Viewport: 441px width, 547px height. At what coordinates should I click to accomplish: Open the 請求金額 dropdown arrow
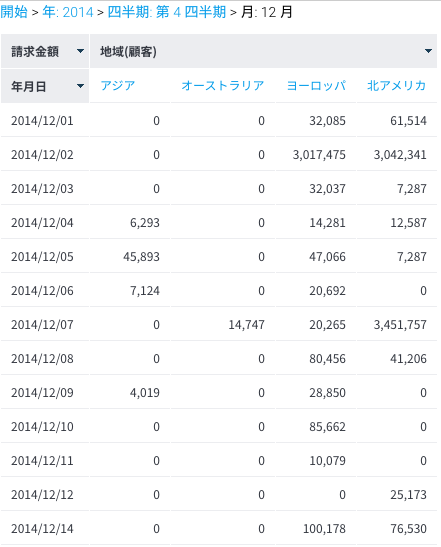click(80, 51)
